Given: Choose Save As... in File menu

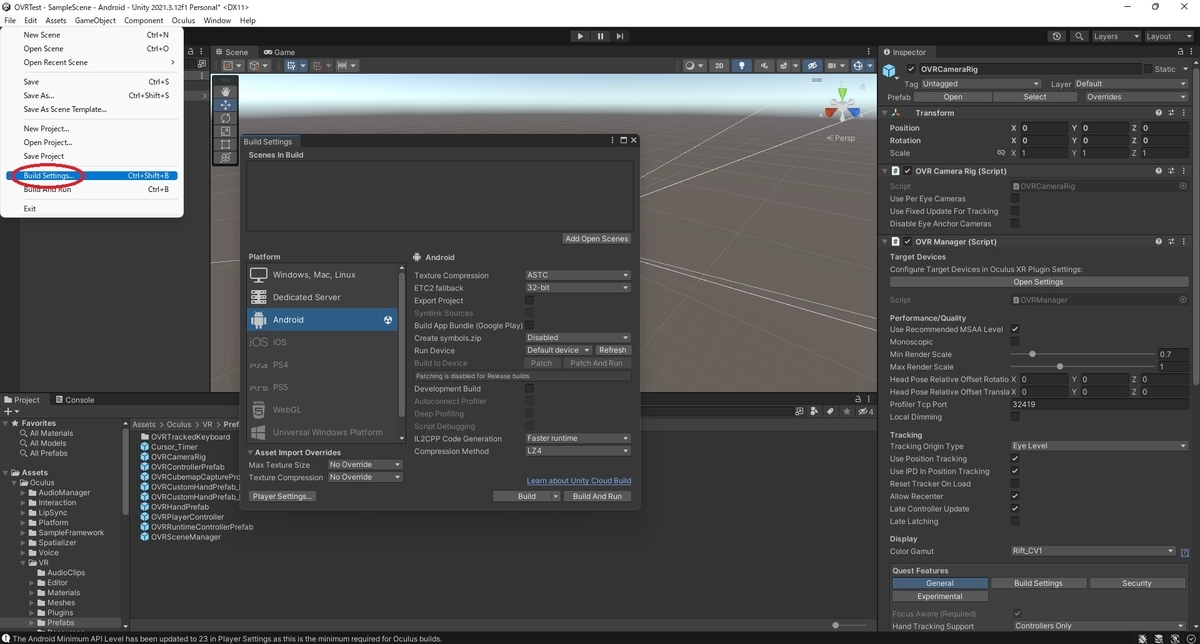Looking at the screenshot, I should point(92,96).
